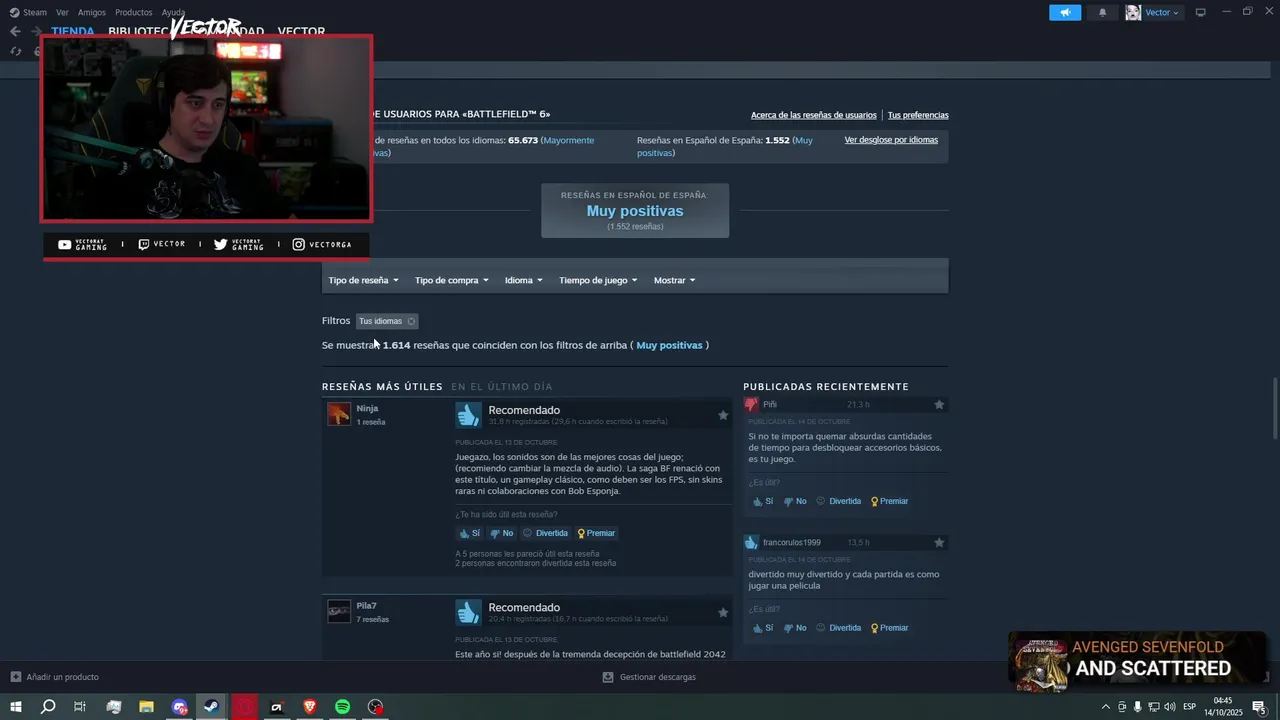Expand the 'Mostrar' dropdown

pos(675,280)
